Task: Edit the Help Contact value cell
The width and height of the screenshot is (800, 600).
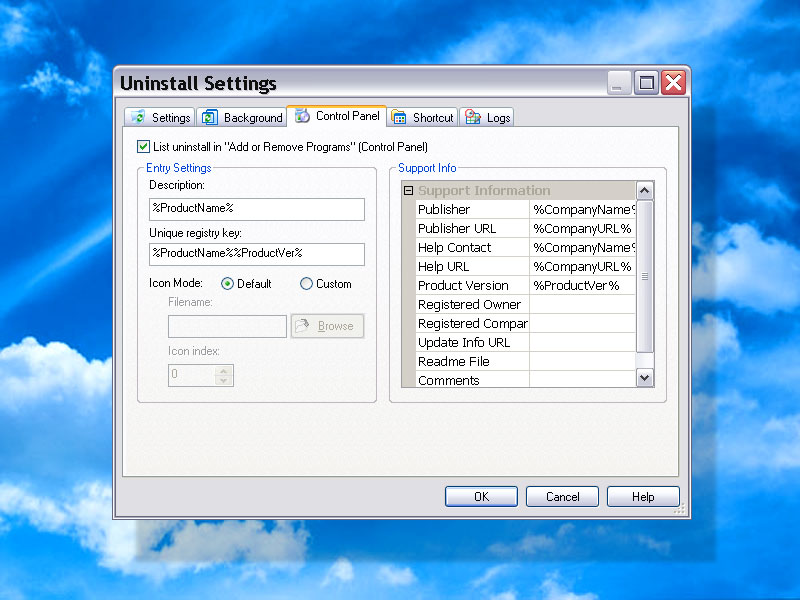Action: pos(582,247)
